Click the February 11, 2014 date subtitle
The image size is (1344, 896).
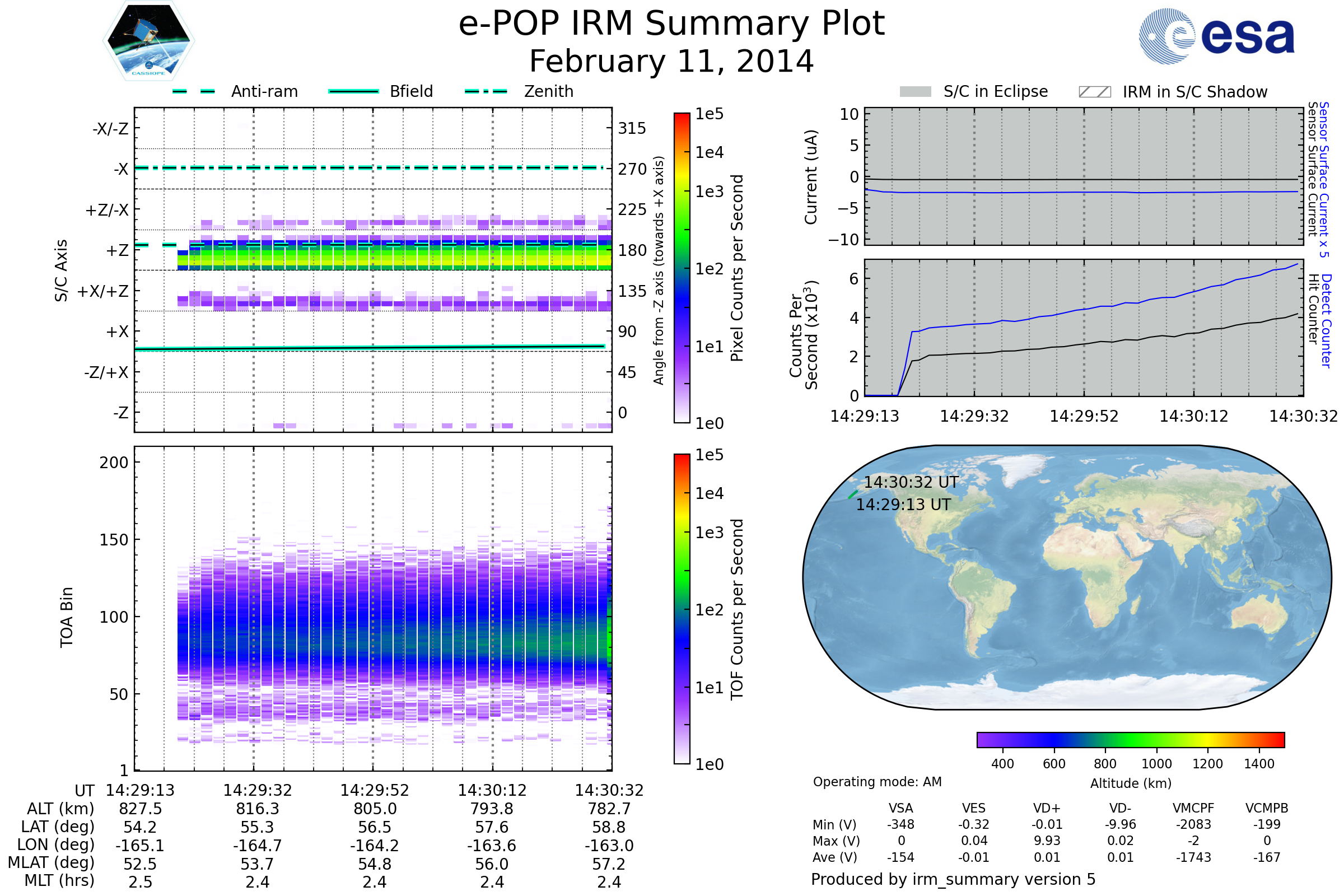click(x=671, y=62)
